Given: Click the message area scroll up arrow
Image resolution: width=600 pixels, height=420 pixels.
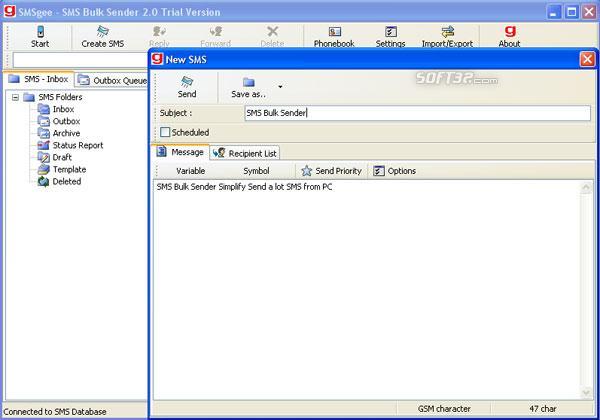Looking at the screenshot, I should [x=586, y=187].
